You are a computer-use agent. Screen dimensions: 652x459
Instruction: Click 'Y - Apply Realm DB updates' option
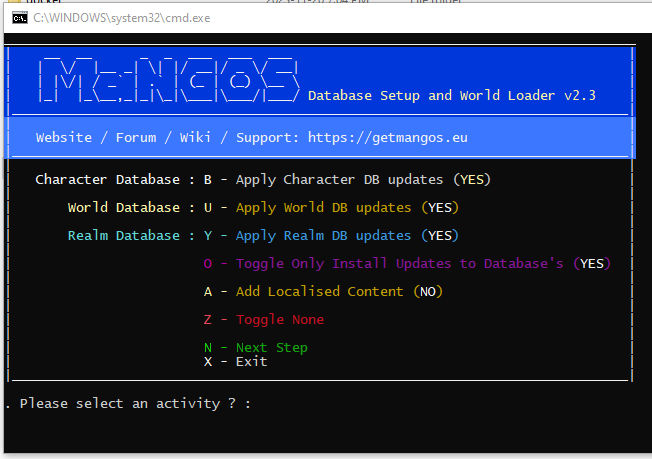click(x=307, y=235)
